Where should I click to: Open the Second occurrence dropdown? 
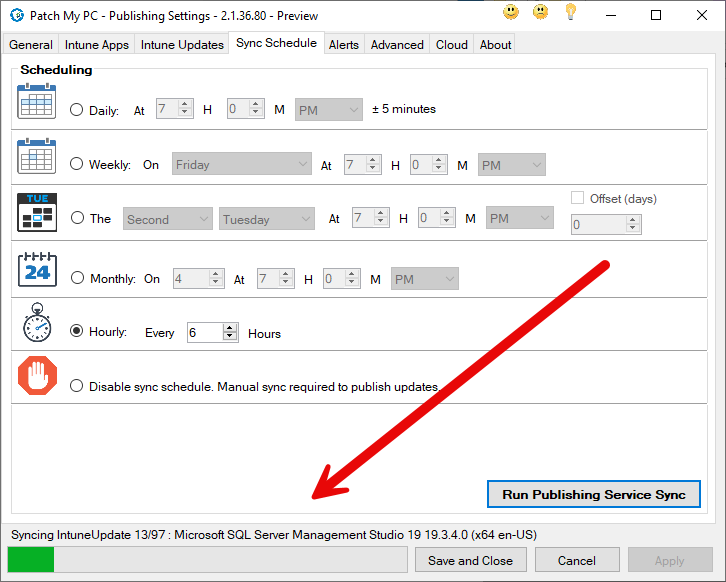pos(168,219)
